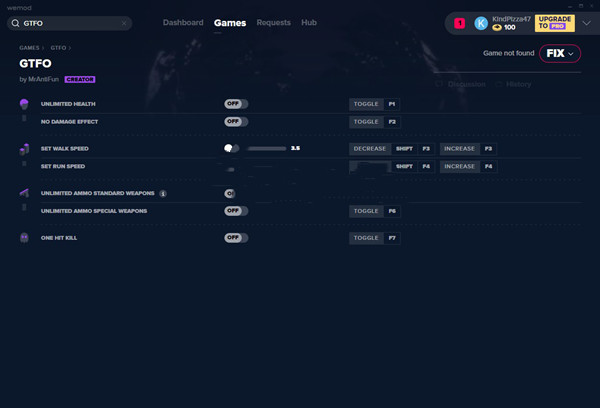Click the GTFO breadcrumb link

pos(58,48)
